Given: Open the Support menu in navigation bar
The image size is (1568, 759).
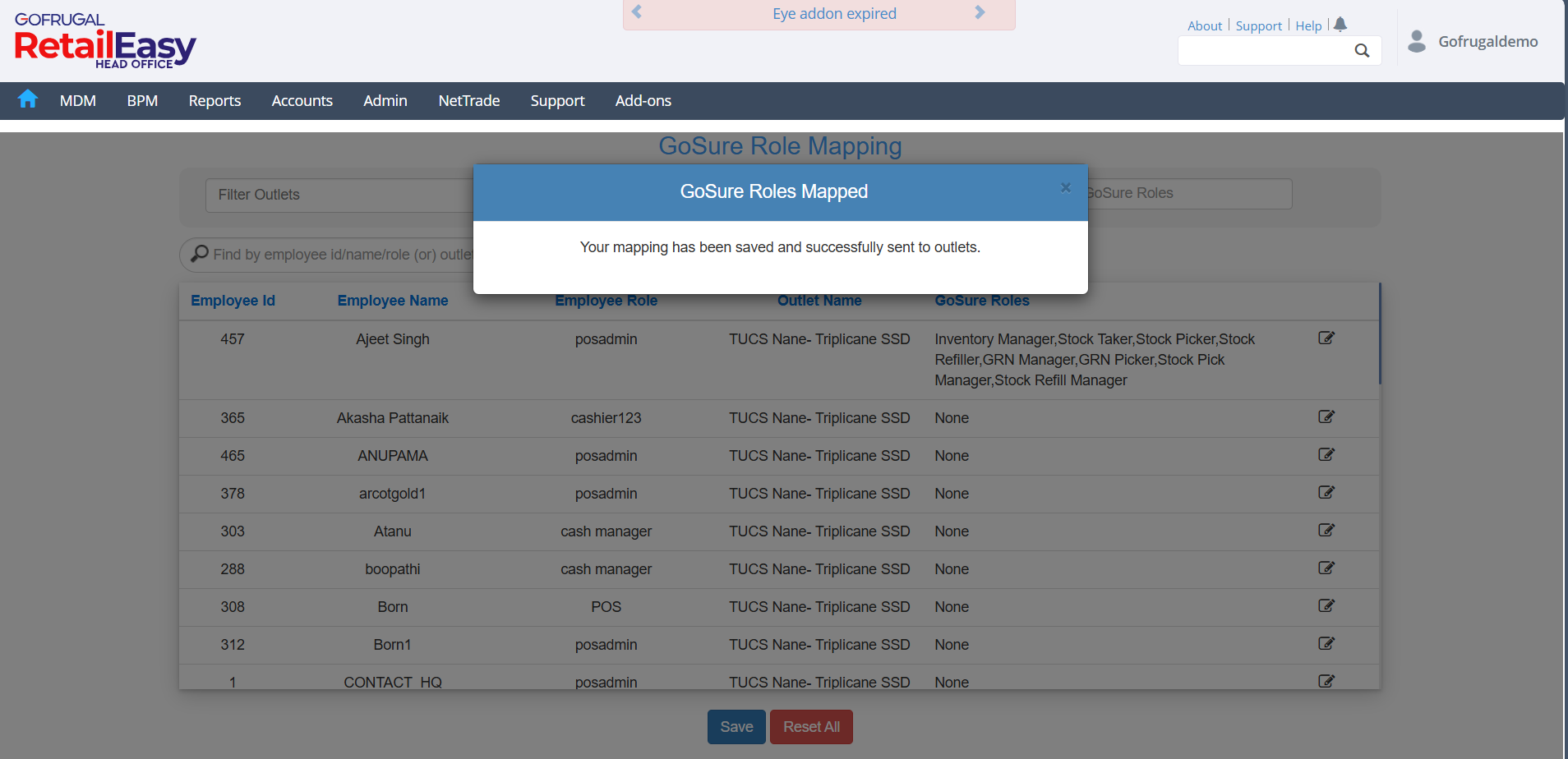Looking at the screenshot, I should [x=557, y=100].
